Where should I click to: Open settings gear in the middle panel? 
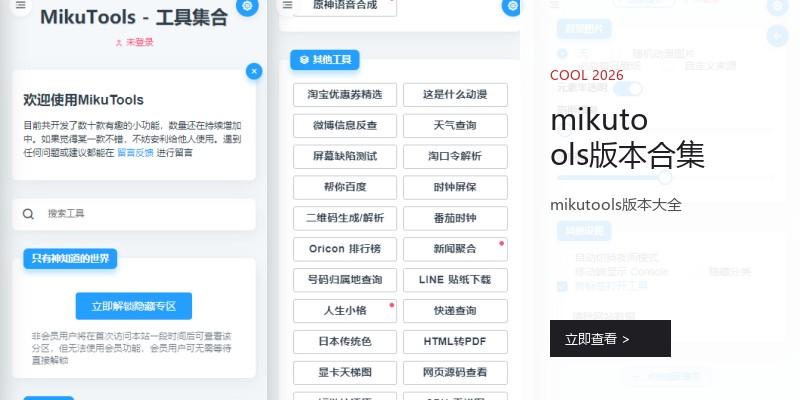pos(512,6)
